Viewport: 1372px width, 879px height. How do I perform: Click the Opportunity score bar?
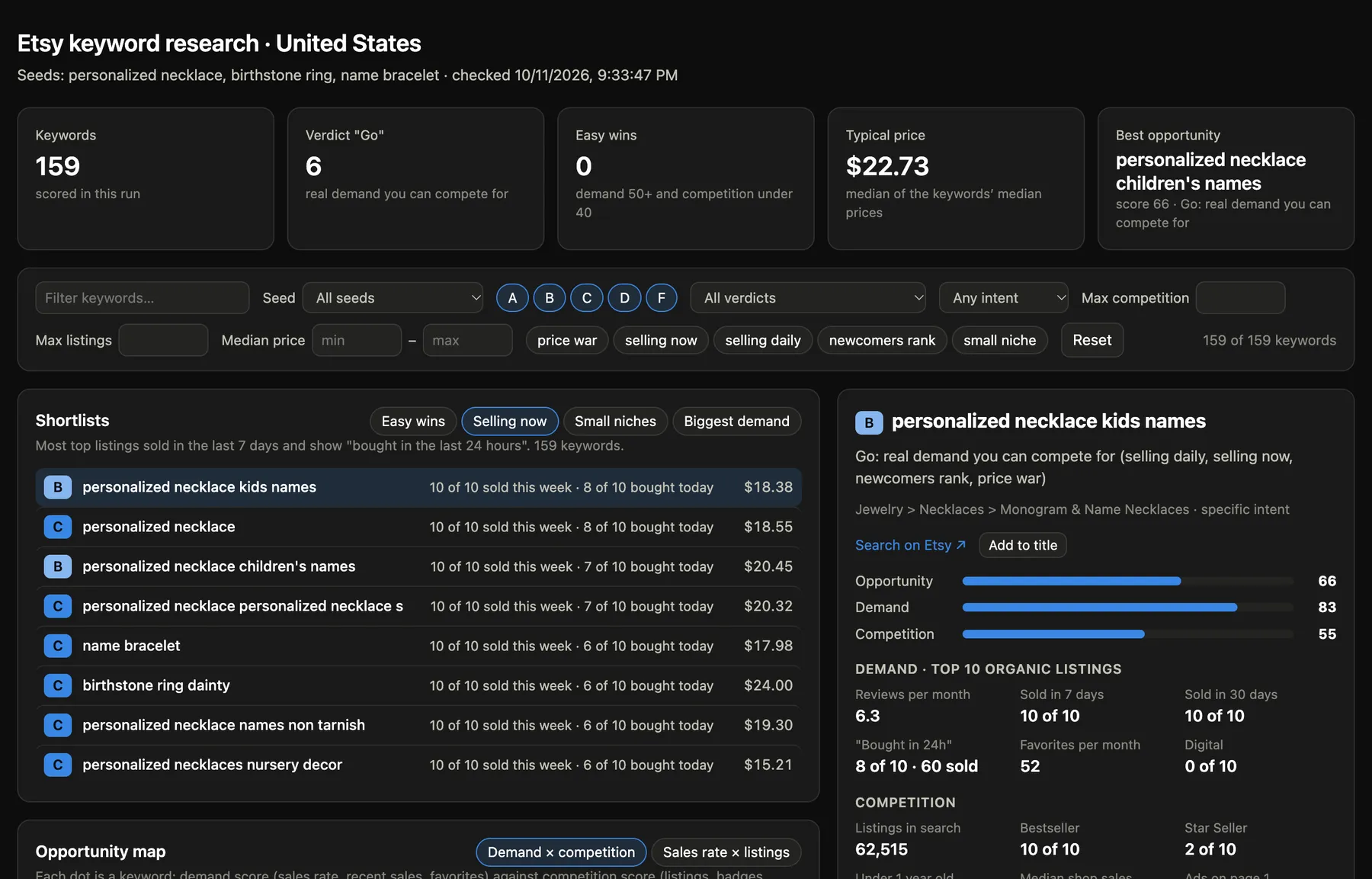tap(1128, 581)
